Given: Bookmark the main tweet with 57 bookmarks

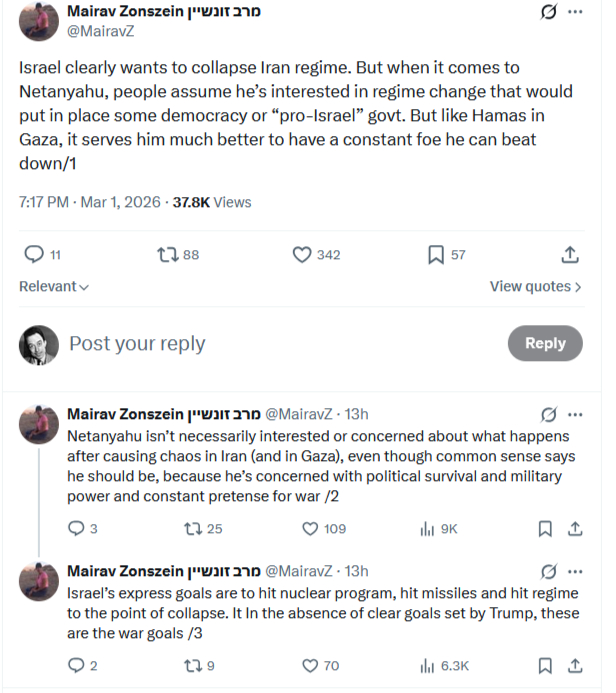Looking at the screenshot, I should tap(436, 255).
